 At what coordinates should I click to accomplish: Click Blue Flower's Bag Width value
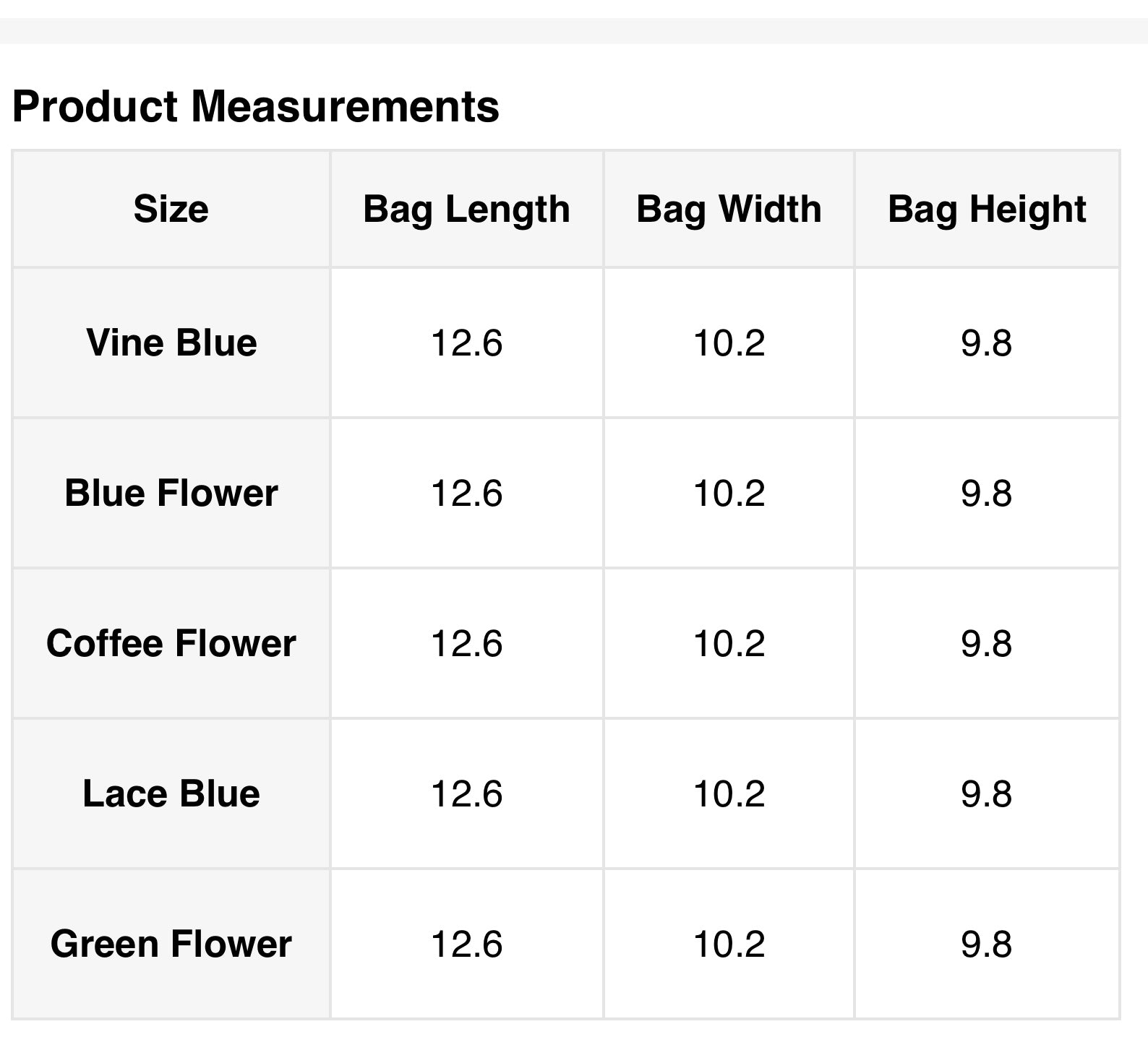tap(729, 494)
